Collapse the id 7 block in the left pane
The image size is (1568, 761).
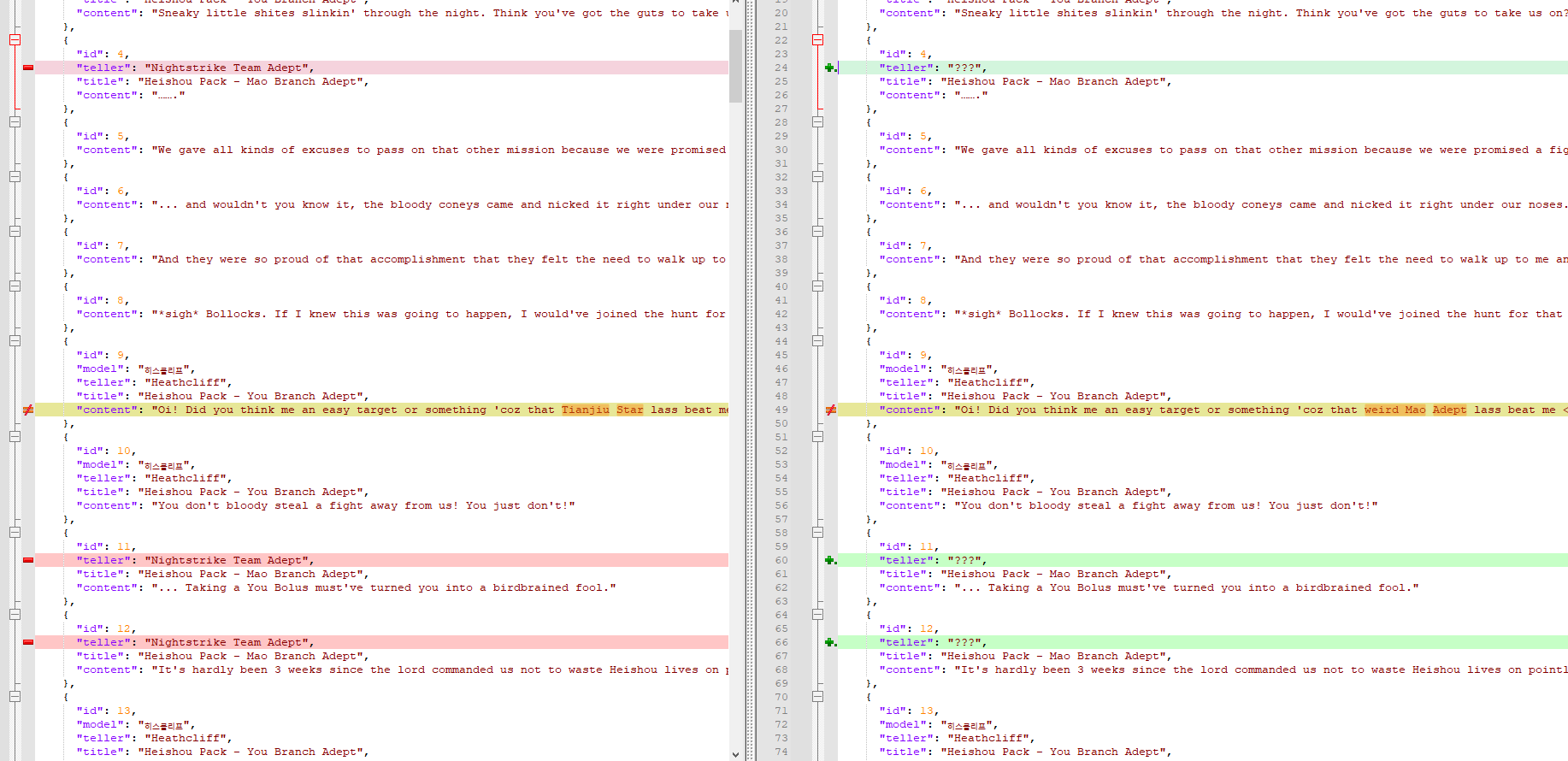tap(15, 232)
